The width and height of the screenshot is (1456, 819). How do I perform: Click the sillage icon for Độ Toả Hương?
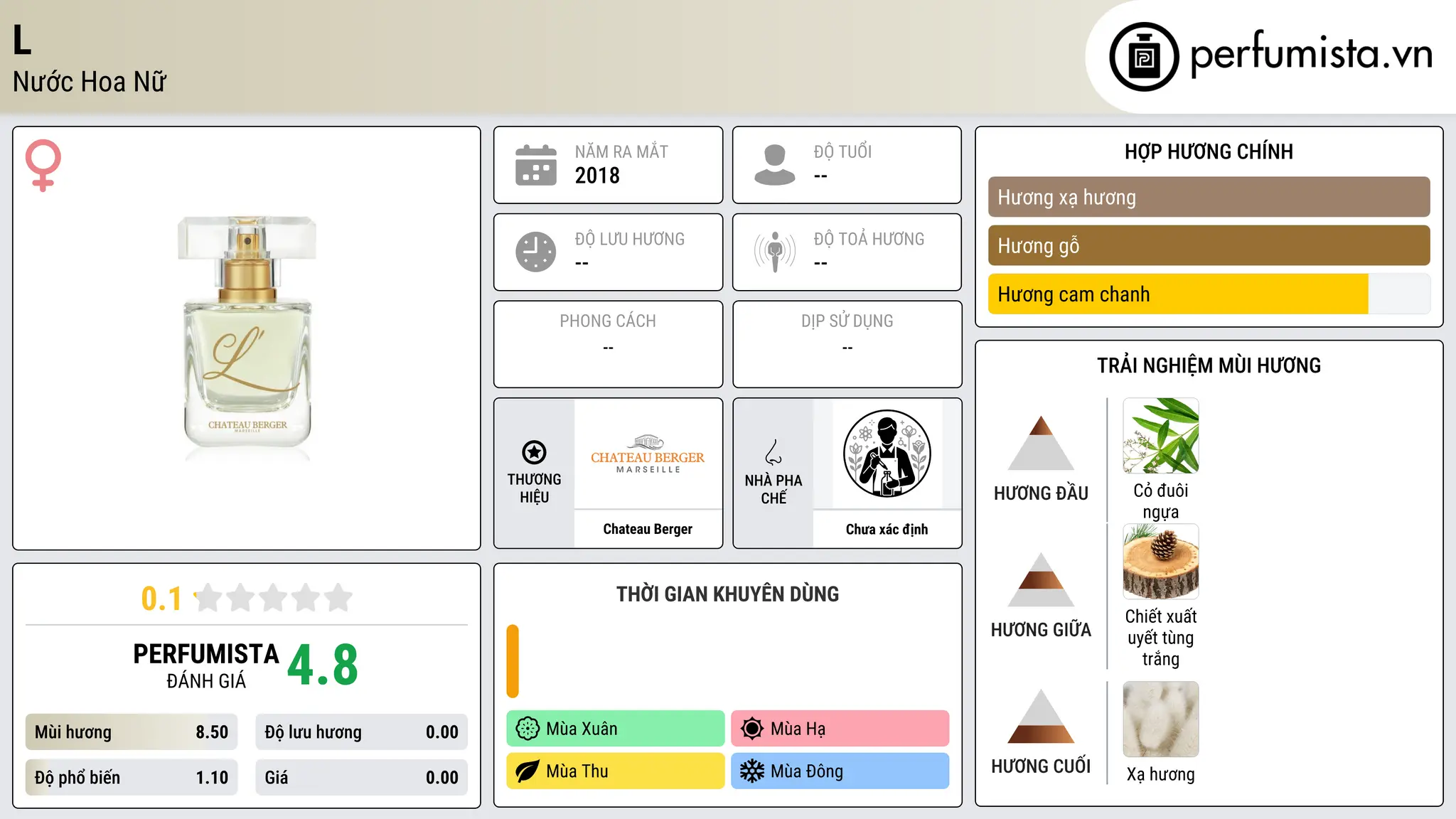(775, 252)
